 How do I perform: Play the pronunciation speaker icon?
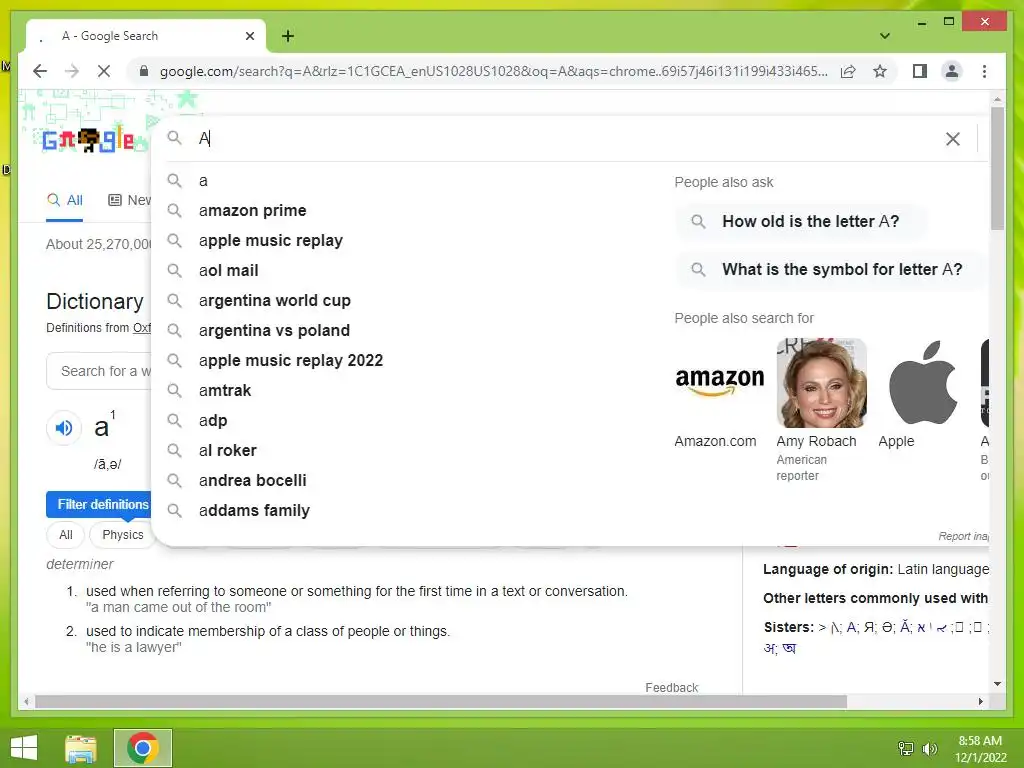click(64, 428)
